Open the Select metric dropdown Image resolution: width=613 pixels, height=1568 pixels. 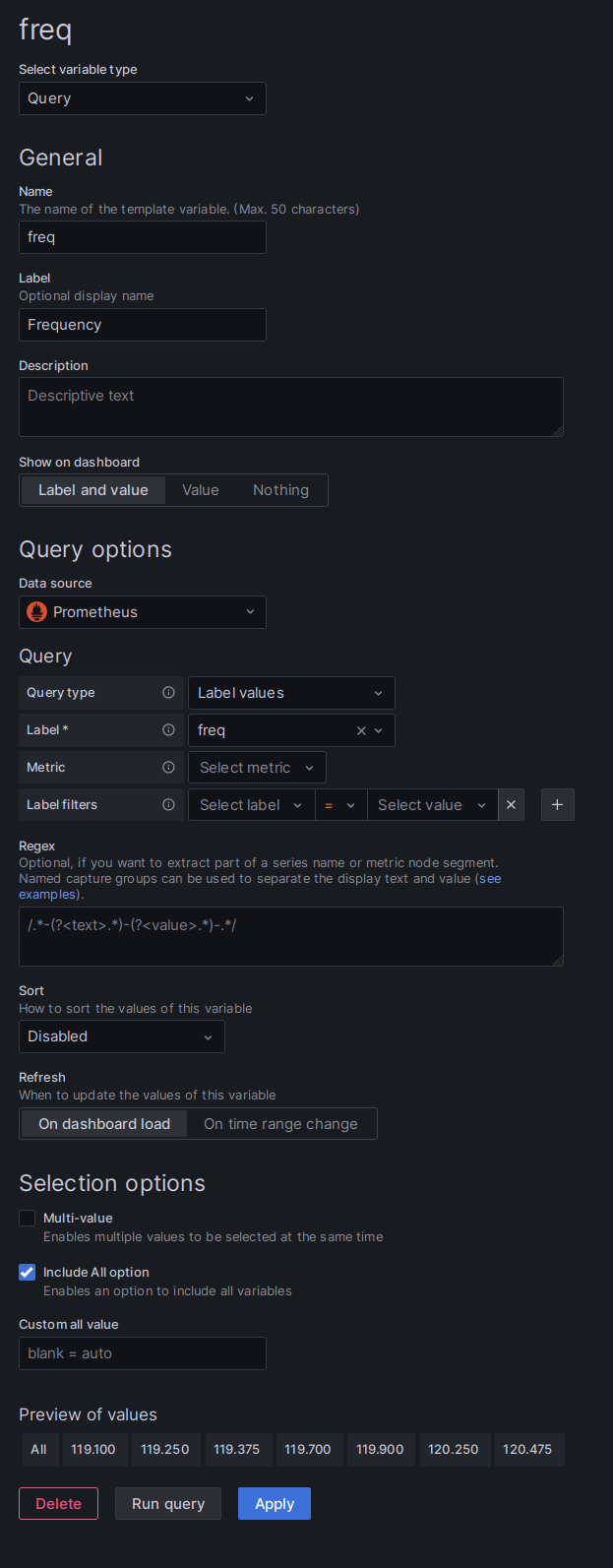[257, 767]
